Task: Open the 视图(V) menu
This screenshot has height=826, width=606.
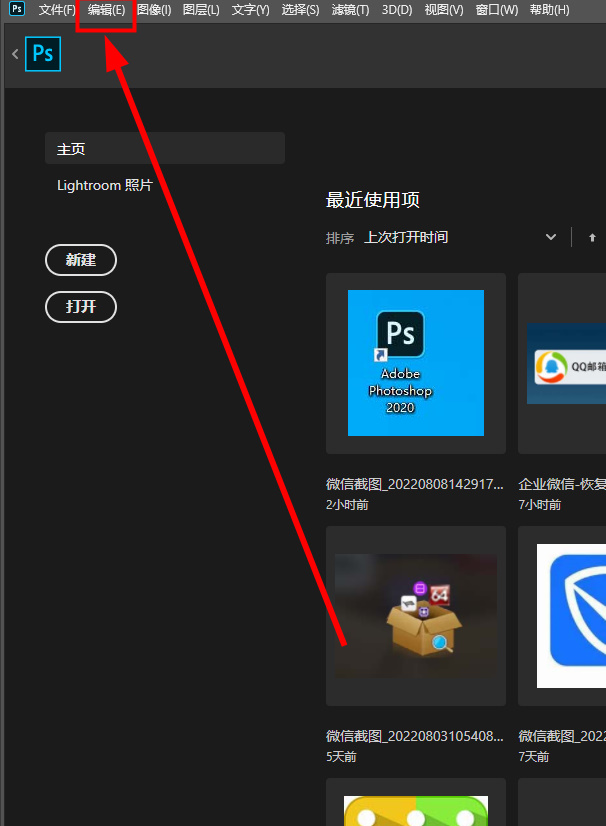Action: click(444, 10)
